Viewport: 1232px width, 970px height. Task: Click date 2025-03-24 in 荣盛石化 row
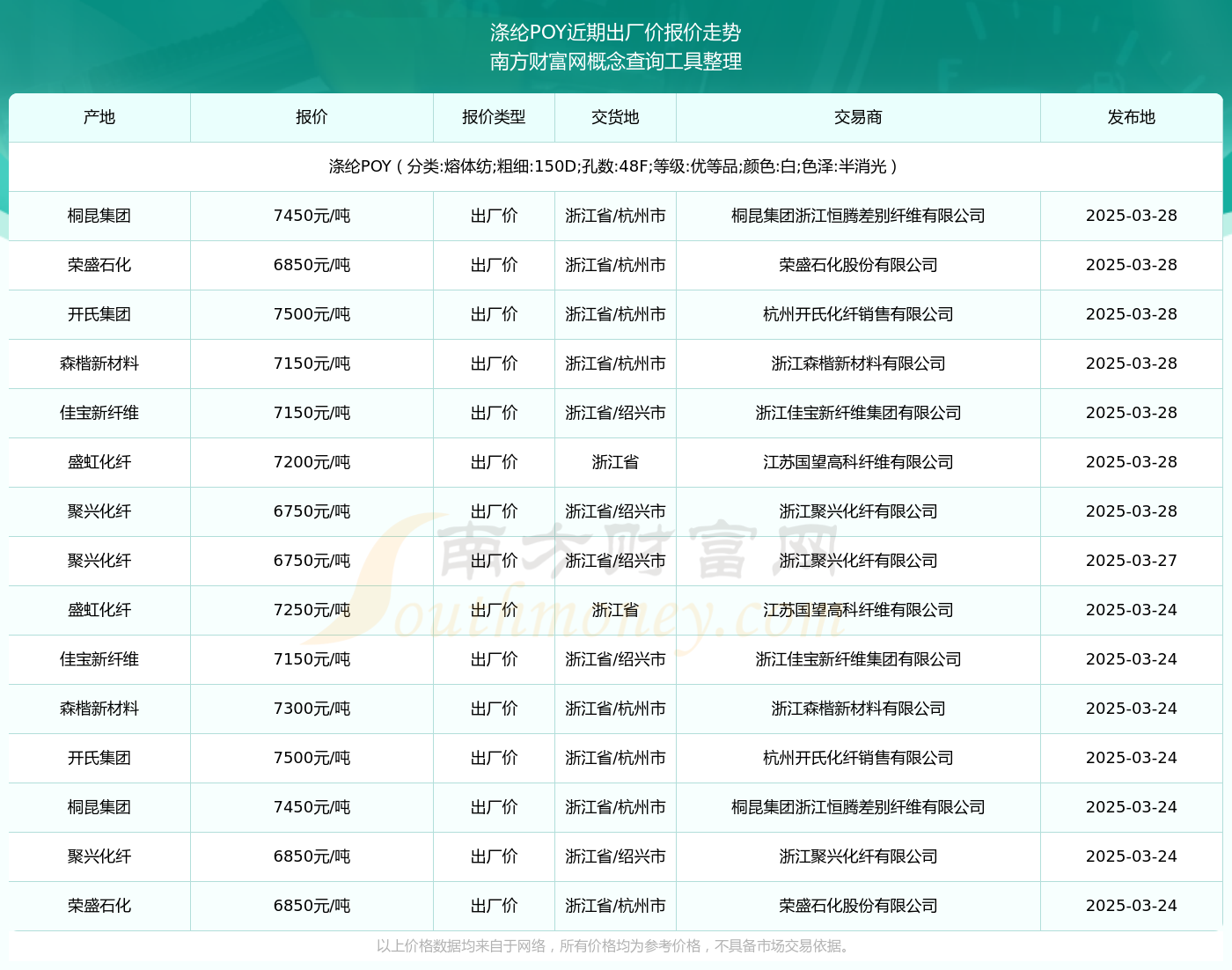click(1131, 906)
